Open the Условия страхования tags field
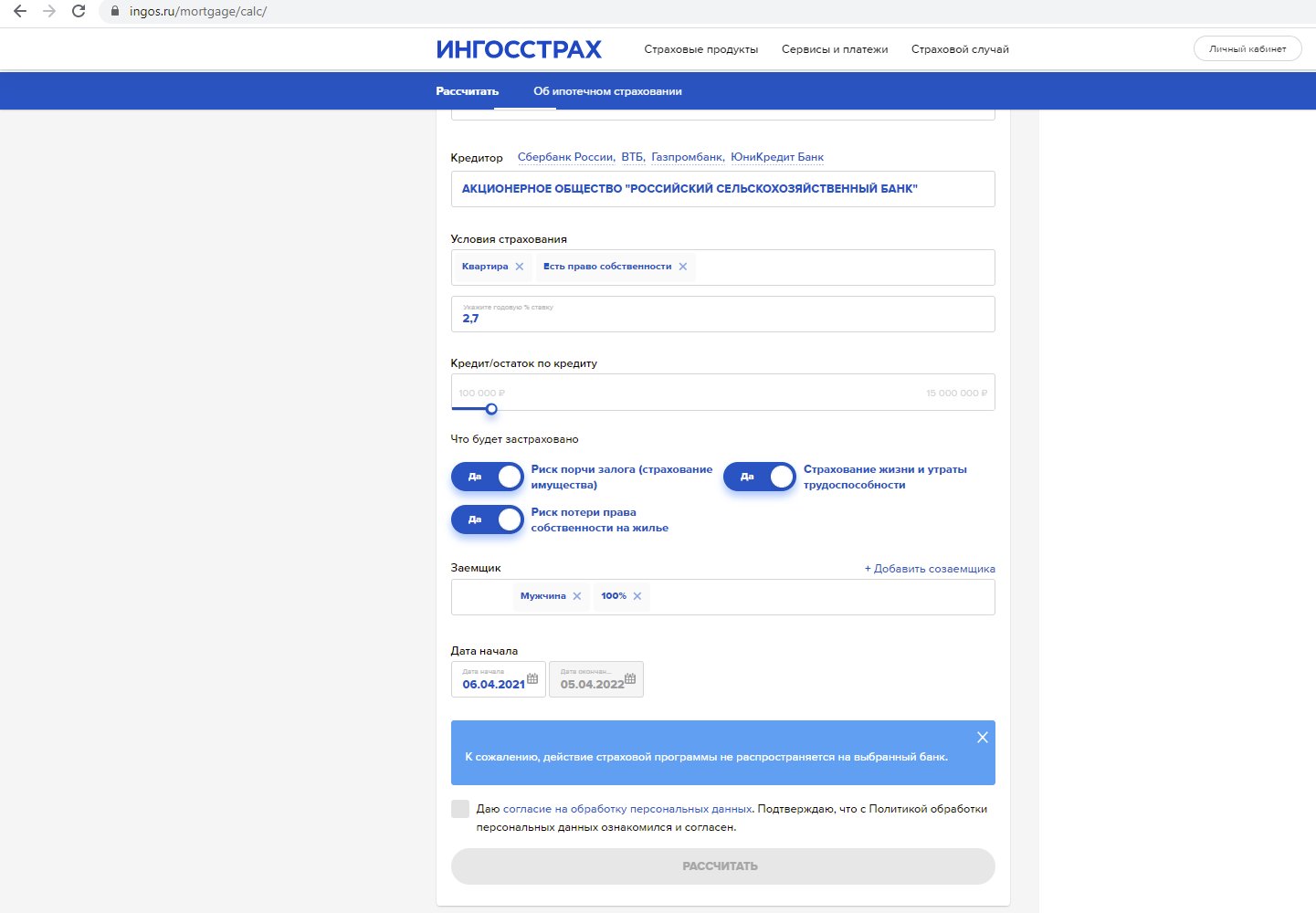This screenshot has height=913, width=1316. (722, 268)
